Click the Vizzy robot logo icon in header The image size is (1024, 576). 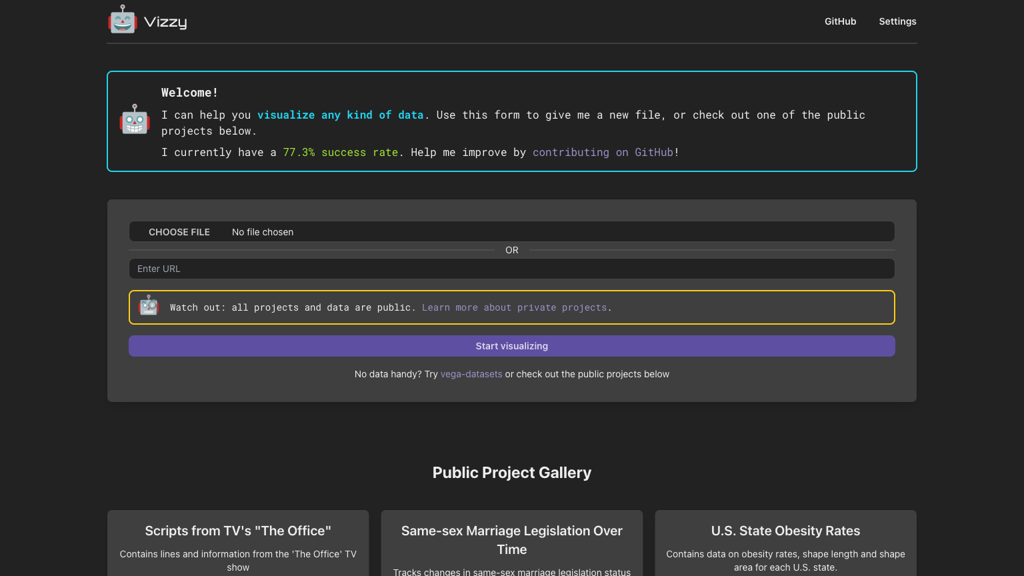pyautogui.click(x=122, y=20)
